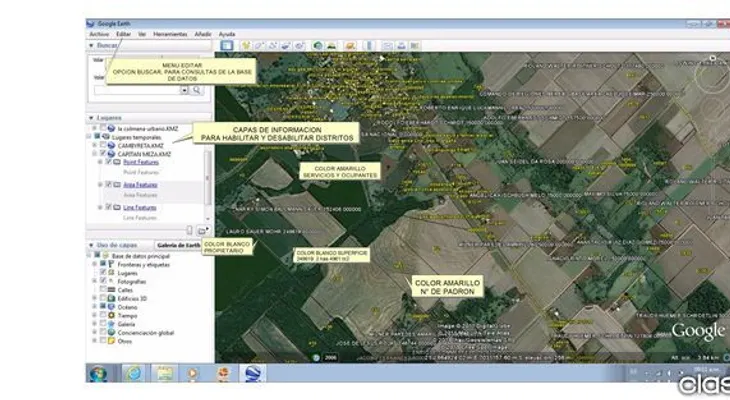Add a placemark with the pushpin tool

246,46
